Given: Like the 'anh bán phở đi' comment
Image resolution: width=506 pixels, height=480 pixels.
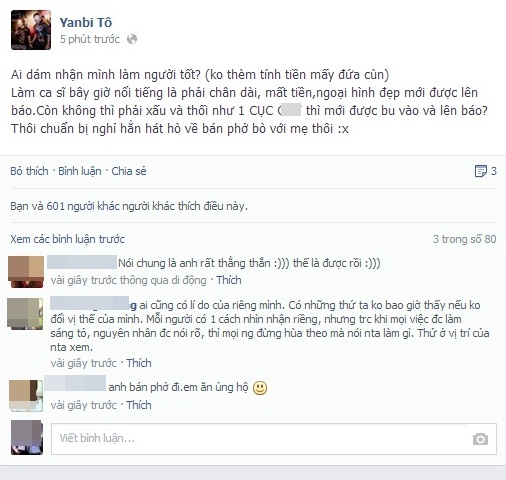Looking at the screenshot, I should [x=139, y=405].
